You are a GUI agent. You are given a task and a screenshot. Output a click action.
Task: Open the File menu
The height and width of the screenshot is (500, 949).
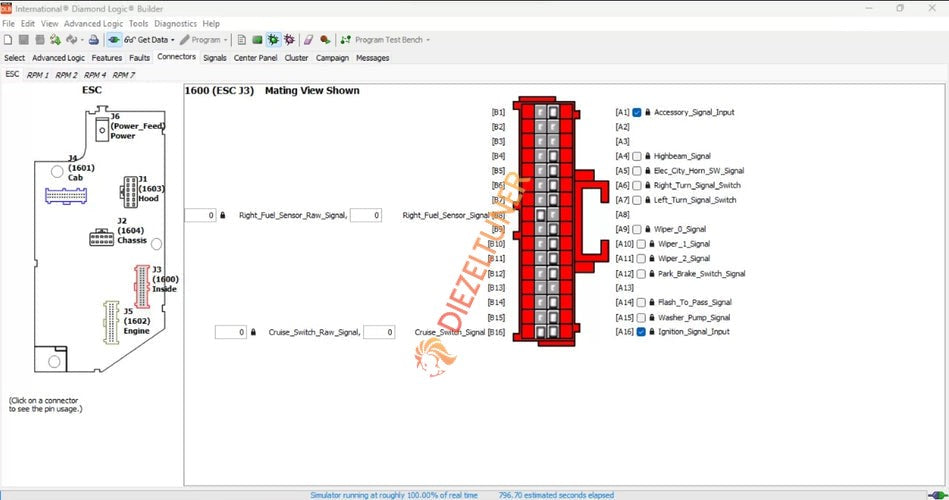(8, 24)
